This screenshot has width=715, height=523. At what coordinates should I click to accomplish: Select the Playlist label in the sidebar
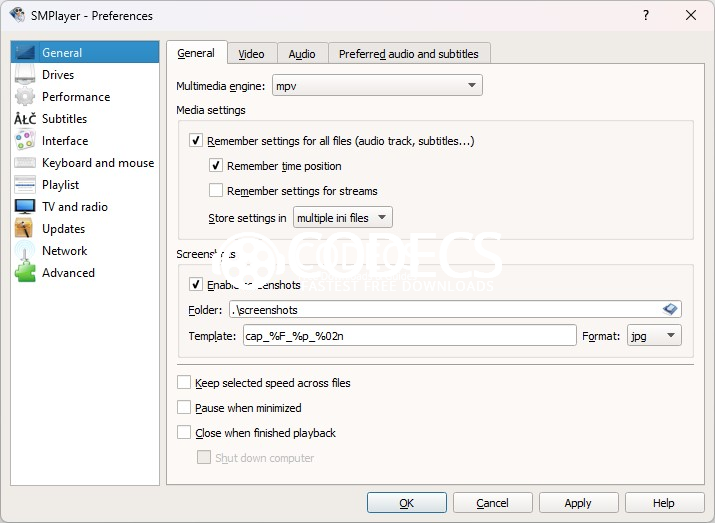(x=60, y=184)
